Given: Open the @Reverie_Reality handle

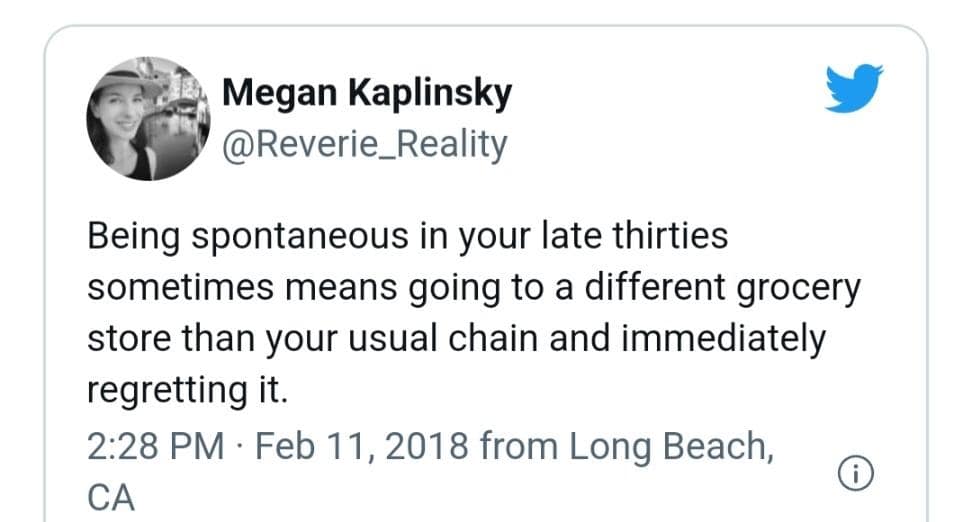Looking at the screenshot, I should pos(364,144).
